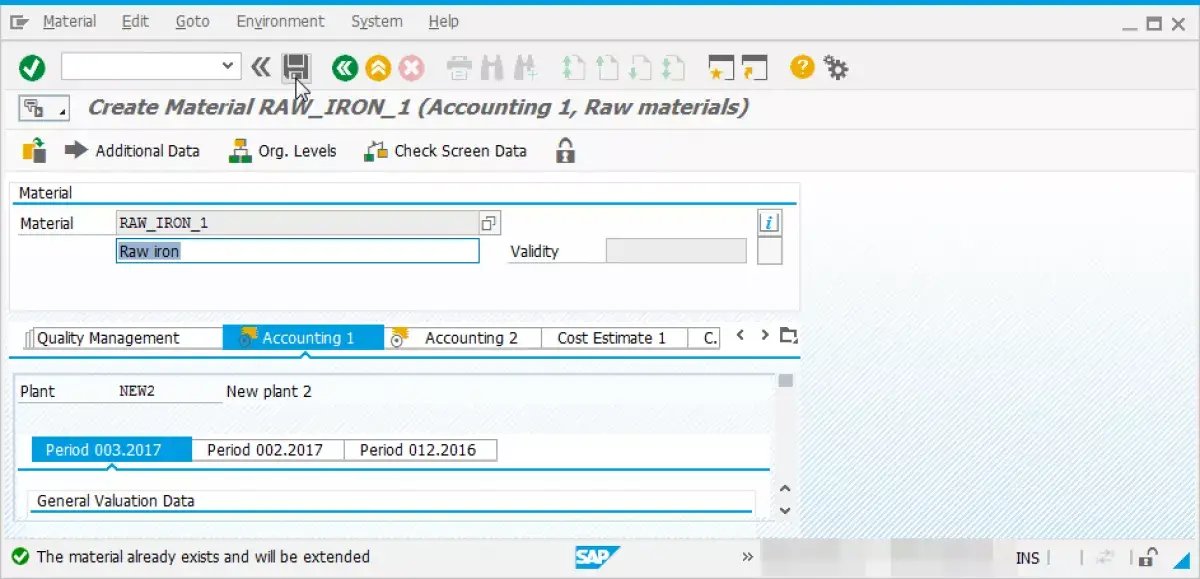Open the System menu
The height and width of the screenshot is (579, 1200).
(x=377, y=21)
